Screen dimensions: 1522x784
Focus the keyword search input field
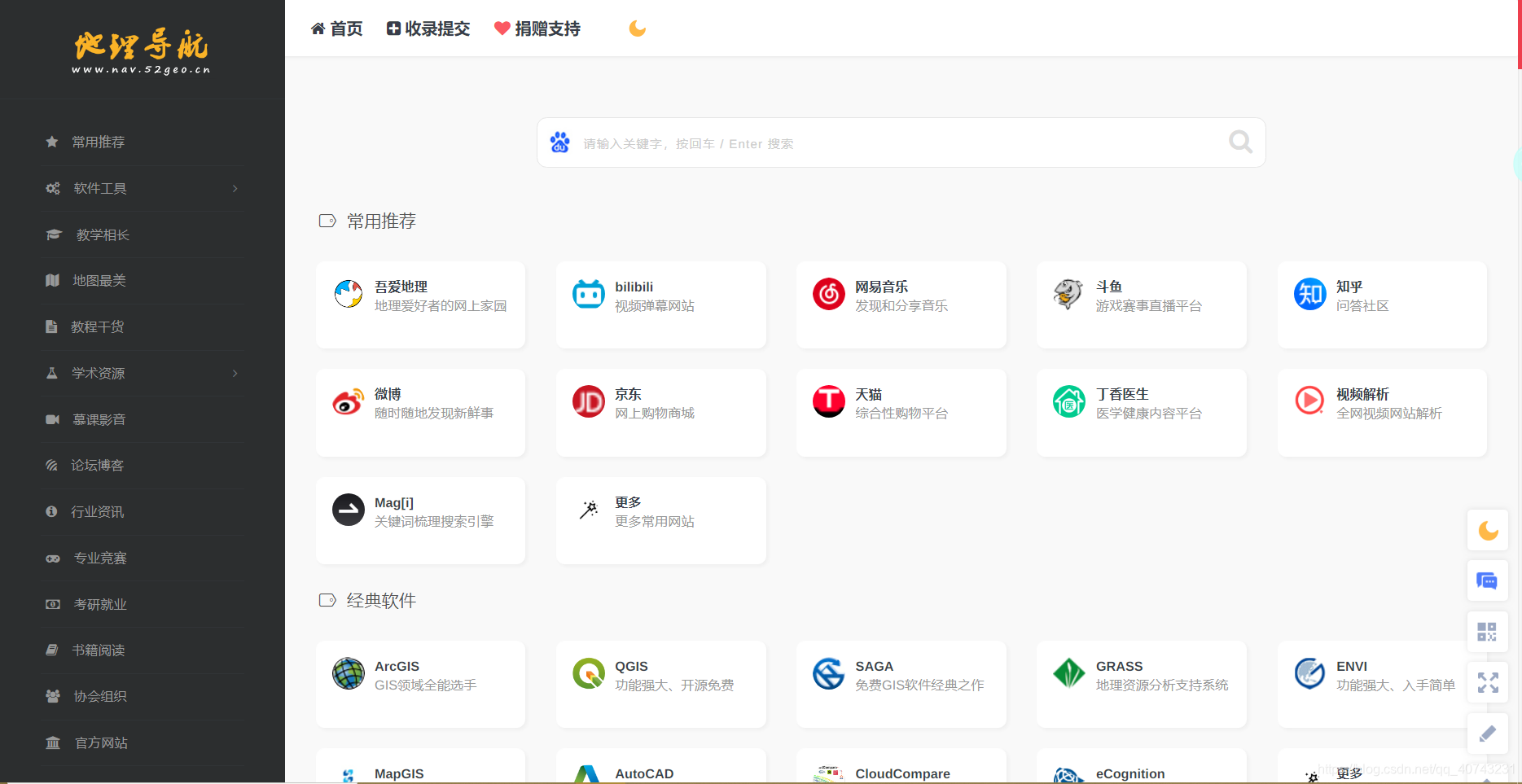pyautogui.click(x=900, y=143)
